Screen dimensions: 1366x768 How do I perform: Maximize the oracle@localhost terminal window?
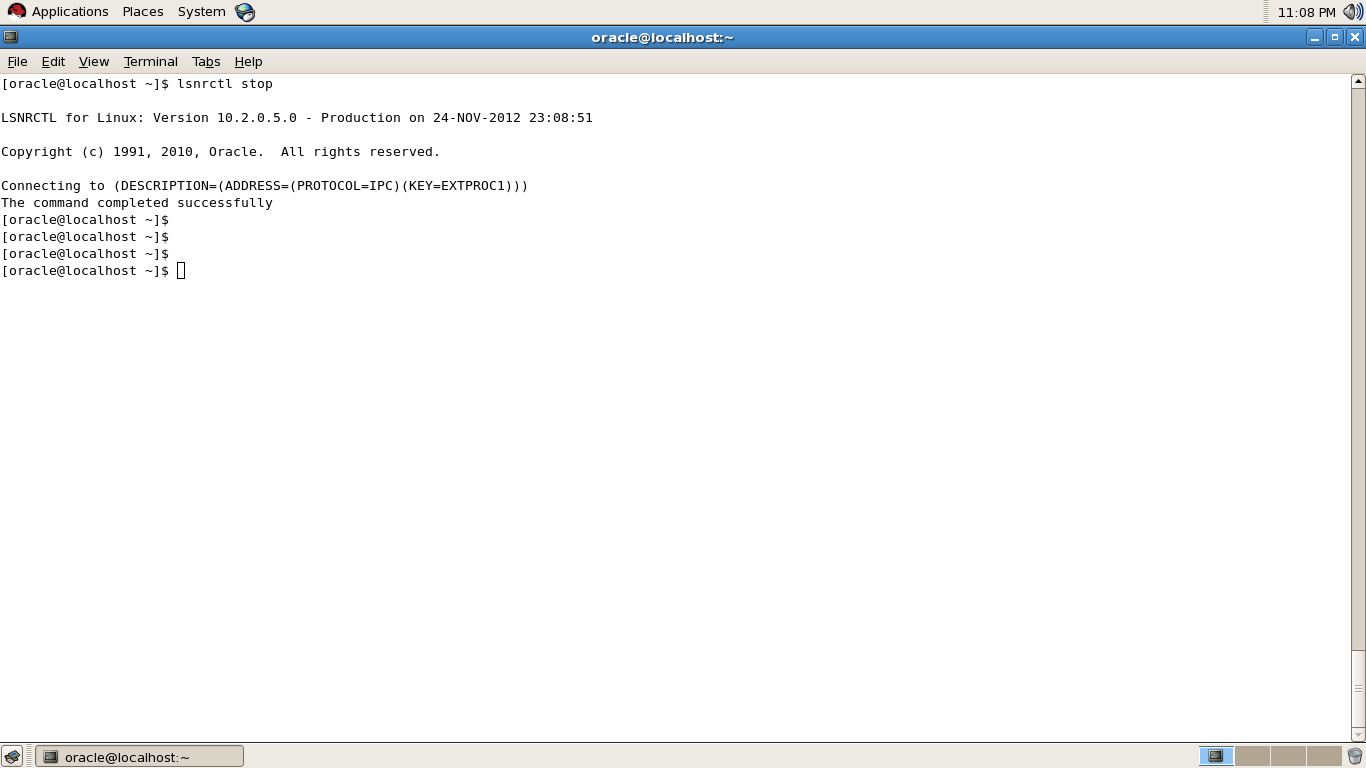[x=1335, y=37]
